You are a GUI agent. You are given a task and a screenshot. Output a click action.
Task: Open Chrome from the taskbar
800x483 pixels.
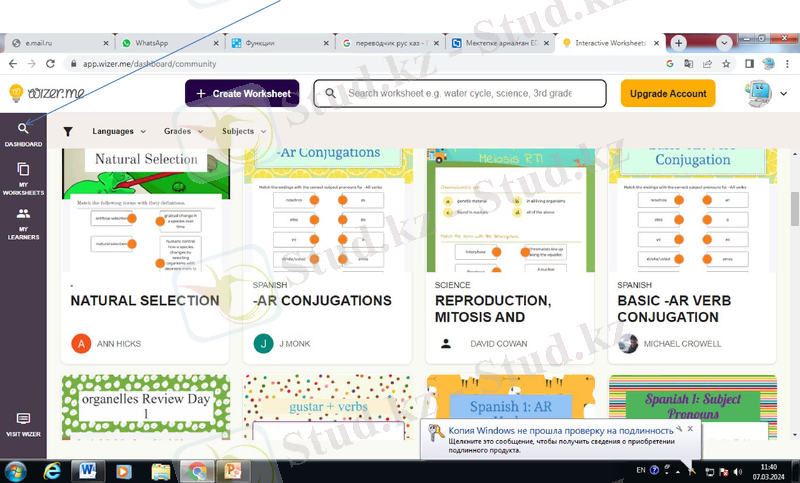click(x=197, y=471)
